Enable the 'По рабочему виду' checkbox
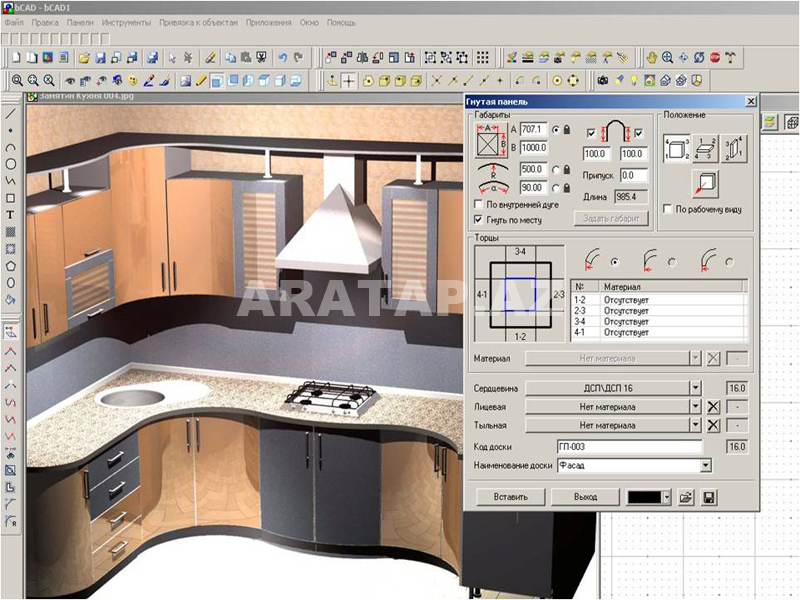 [x=667, y=209]
